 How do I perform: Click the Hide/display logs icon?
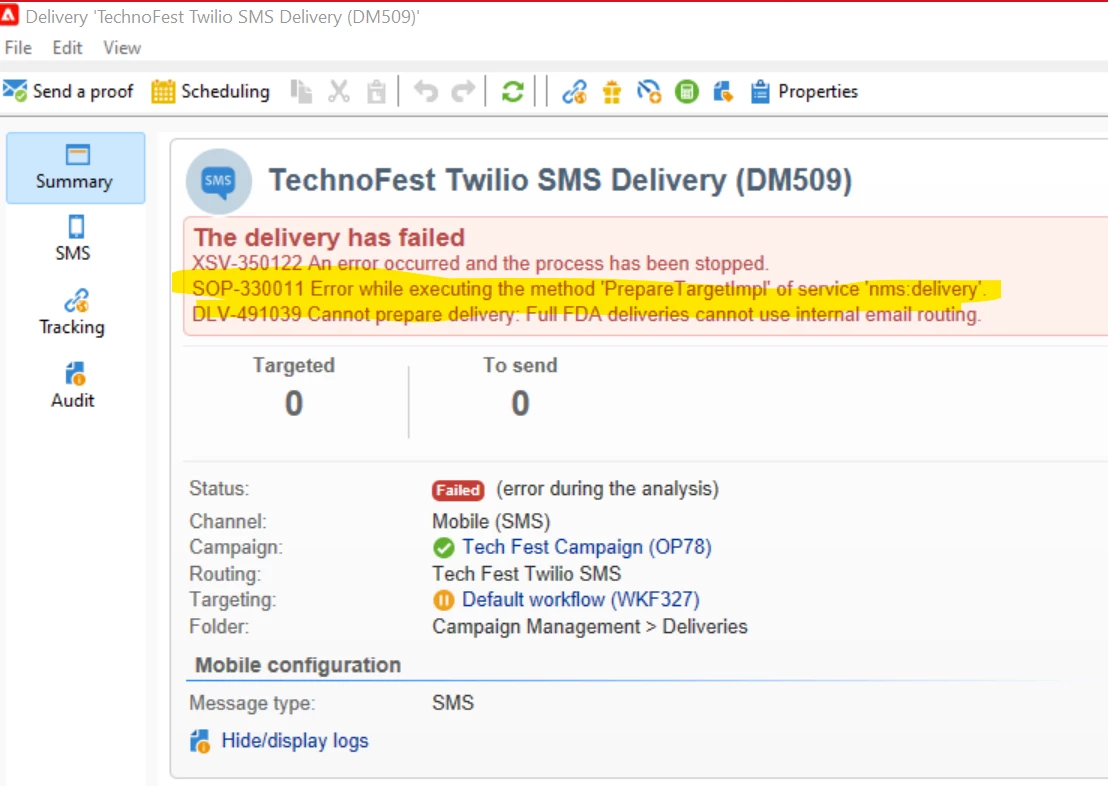[x=200, y=741]
